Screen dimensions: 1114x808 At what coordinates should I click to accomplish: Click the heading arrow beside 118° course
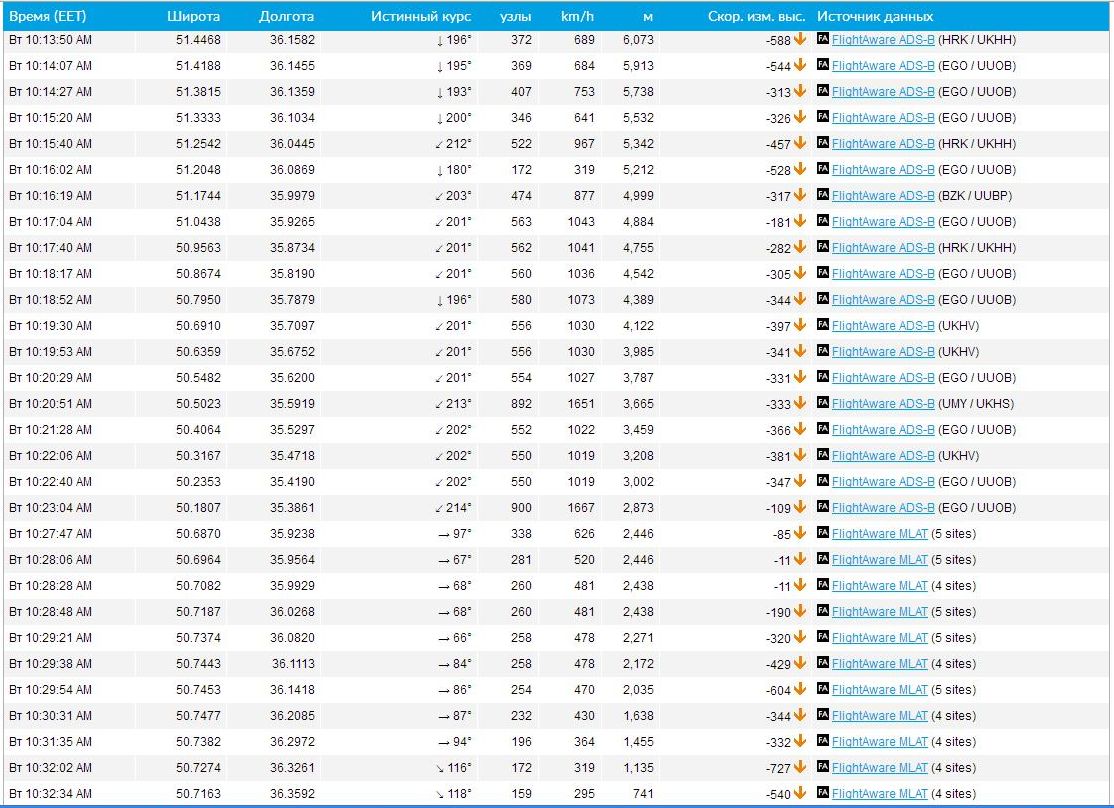440,794
